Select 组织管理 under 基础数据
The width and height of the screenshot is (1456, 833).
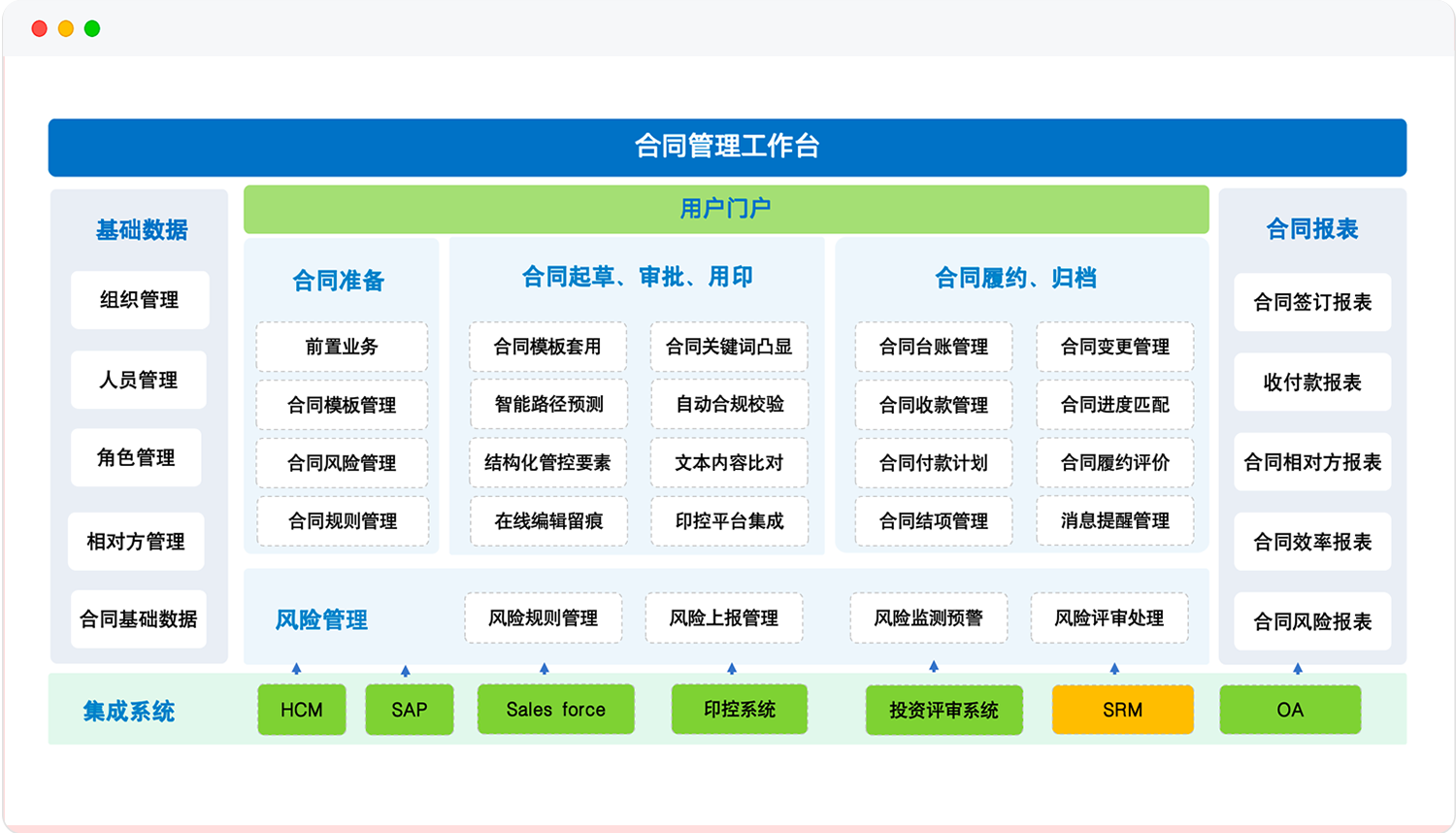(x=140, y=300)
